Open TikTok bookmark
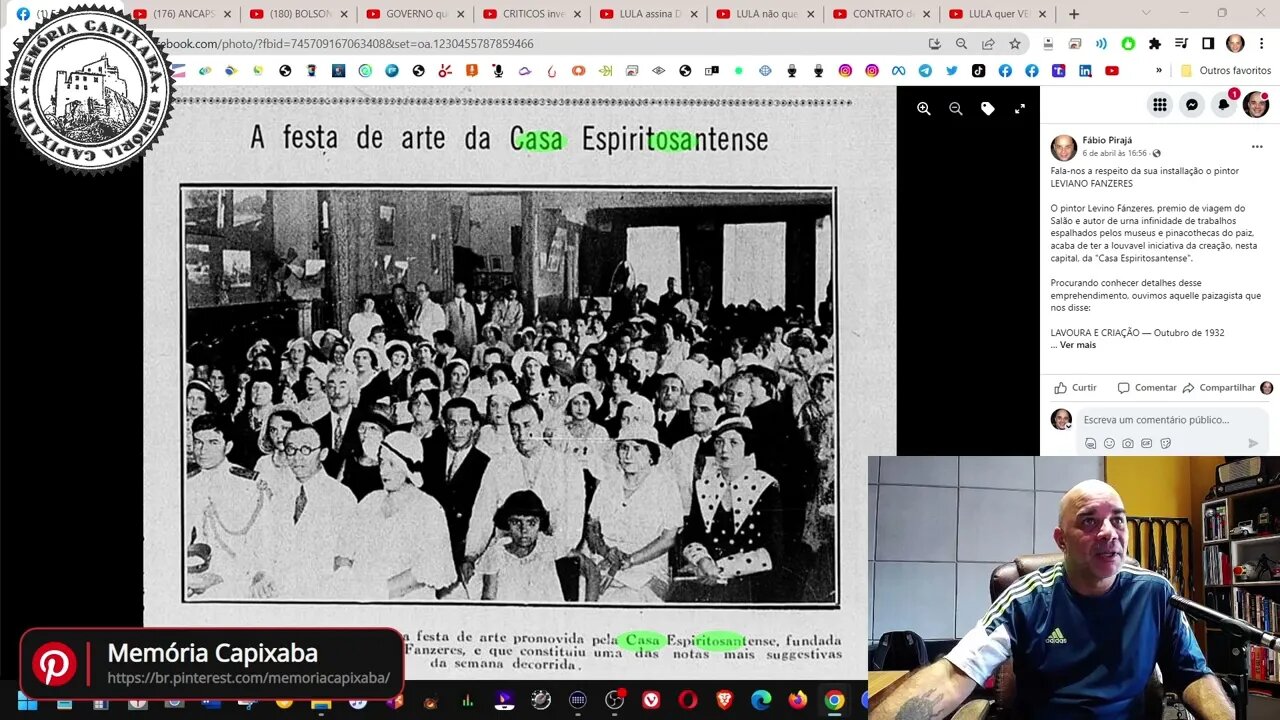Screen dimensions: 1280x720 pyautogui.click(x=978, y=71)
